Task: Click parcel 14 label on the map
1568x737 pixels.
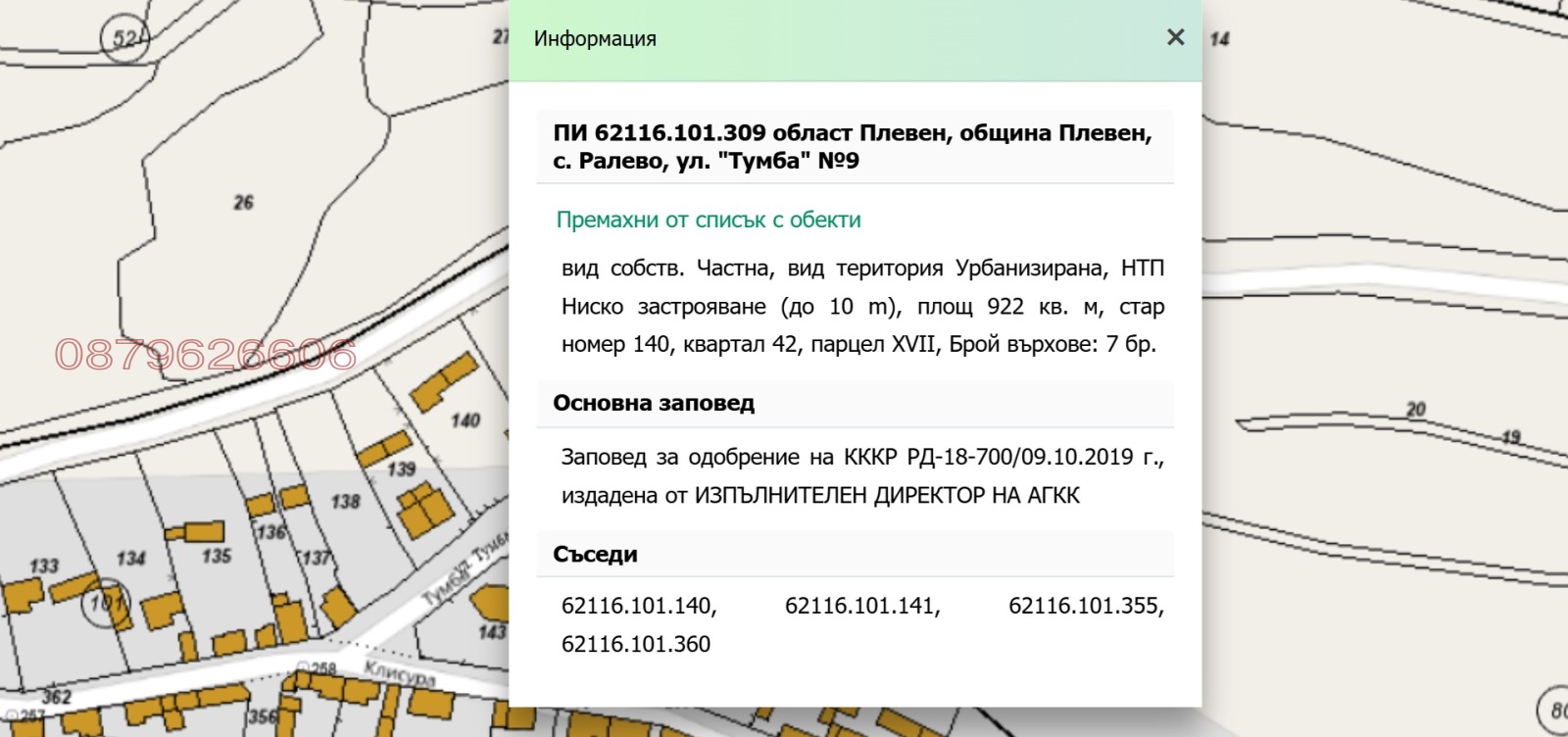Action: point(1219,39)
